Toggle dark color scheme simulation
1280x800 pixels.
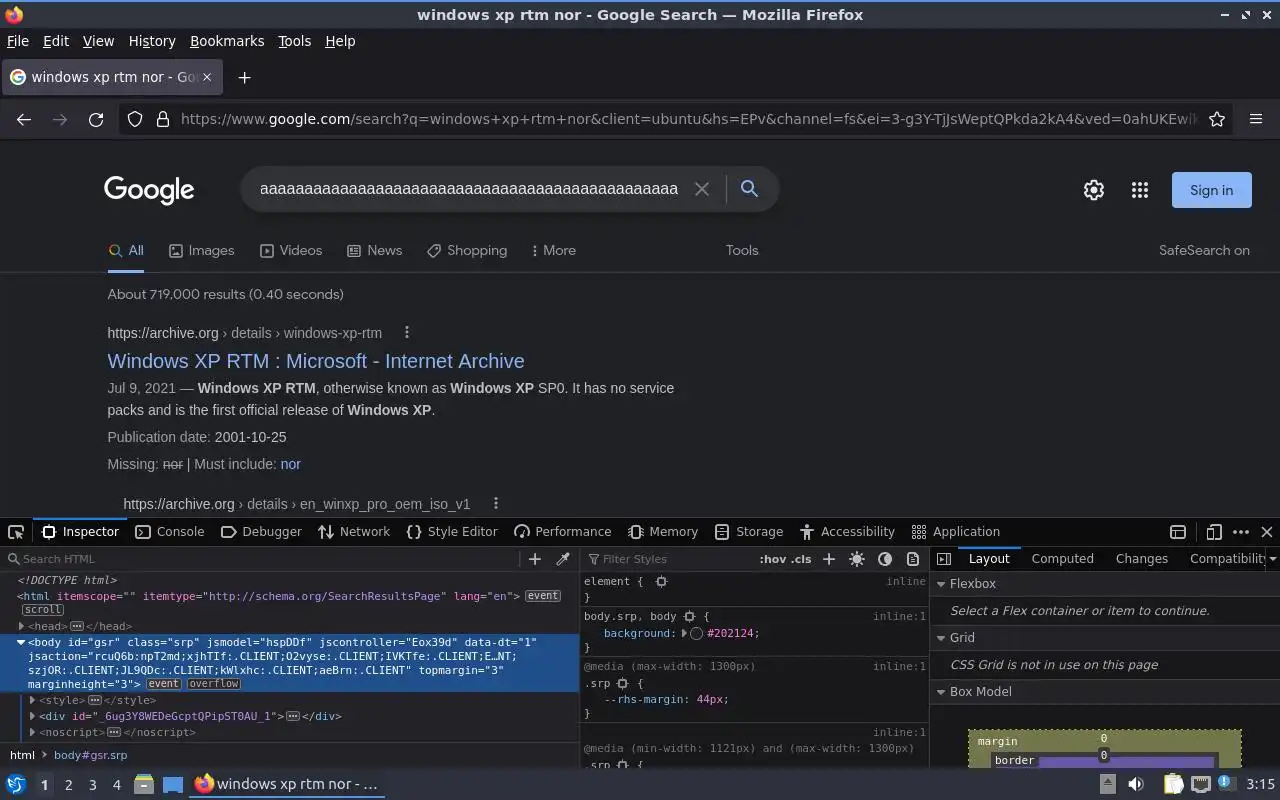885,559
